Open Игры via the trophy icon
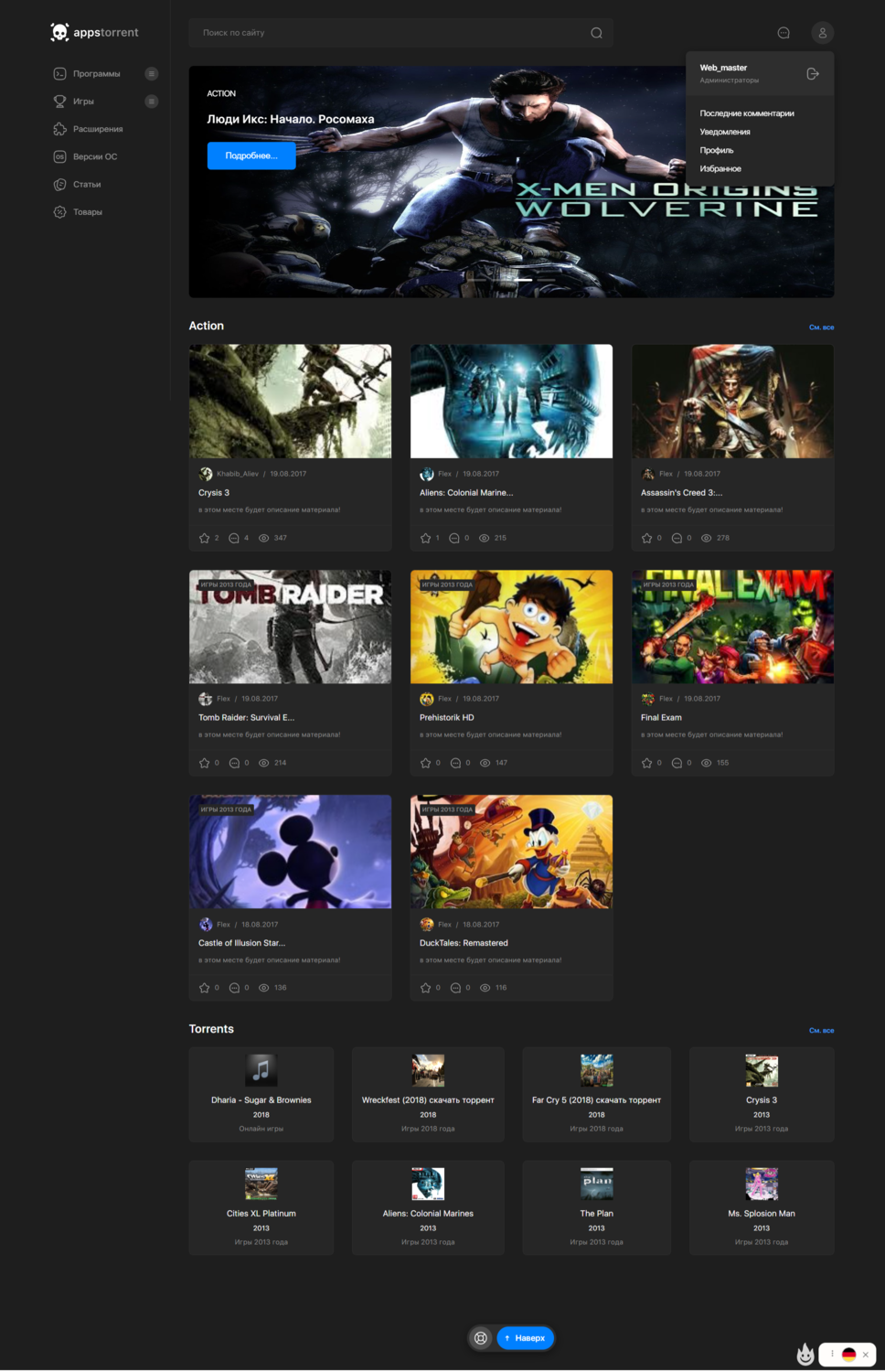885x1372 pixels. click(59, 102)
